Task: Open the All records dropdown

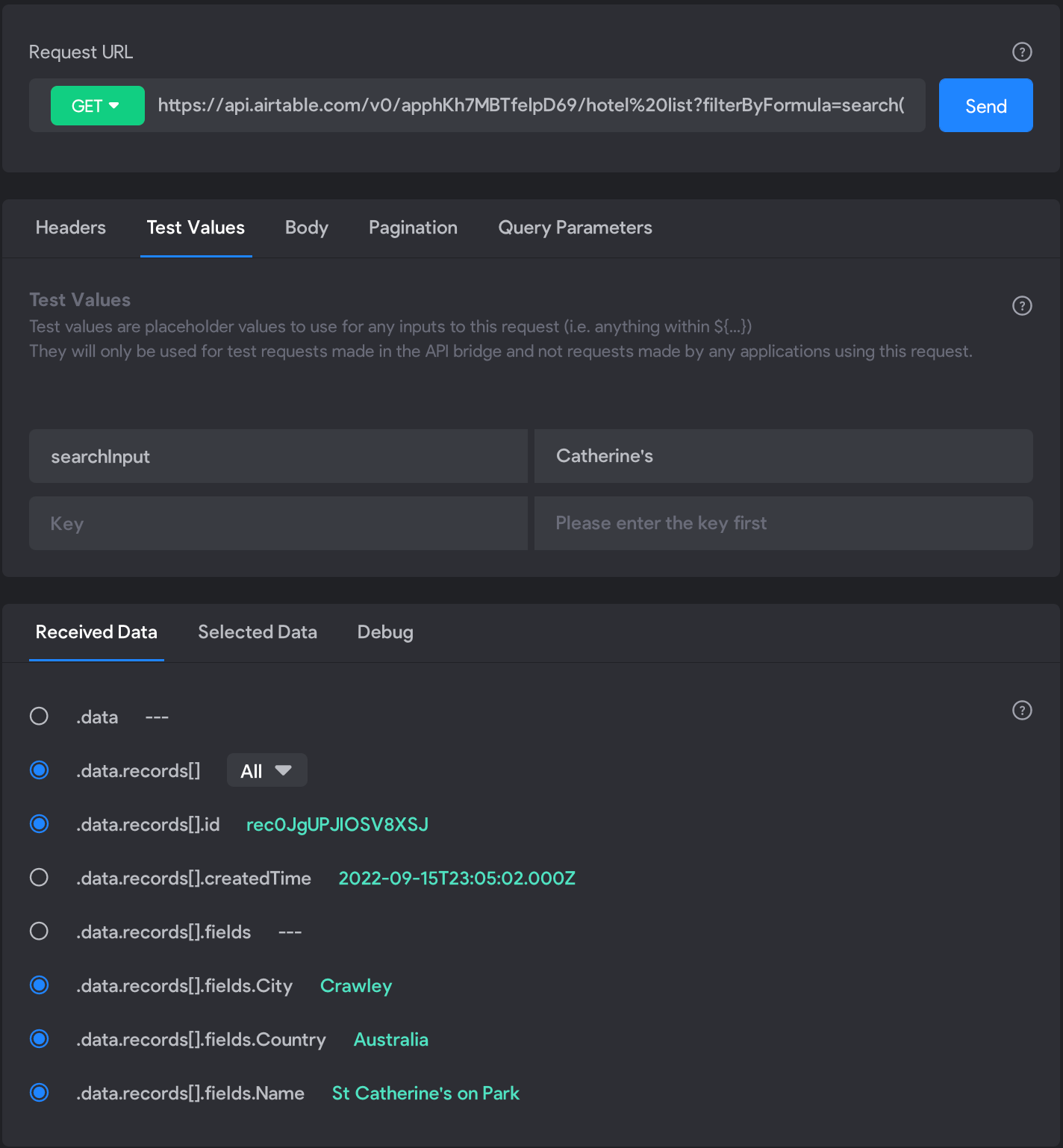Action: (x=266, y=770)
